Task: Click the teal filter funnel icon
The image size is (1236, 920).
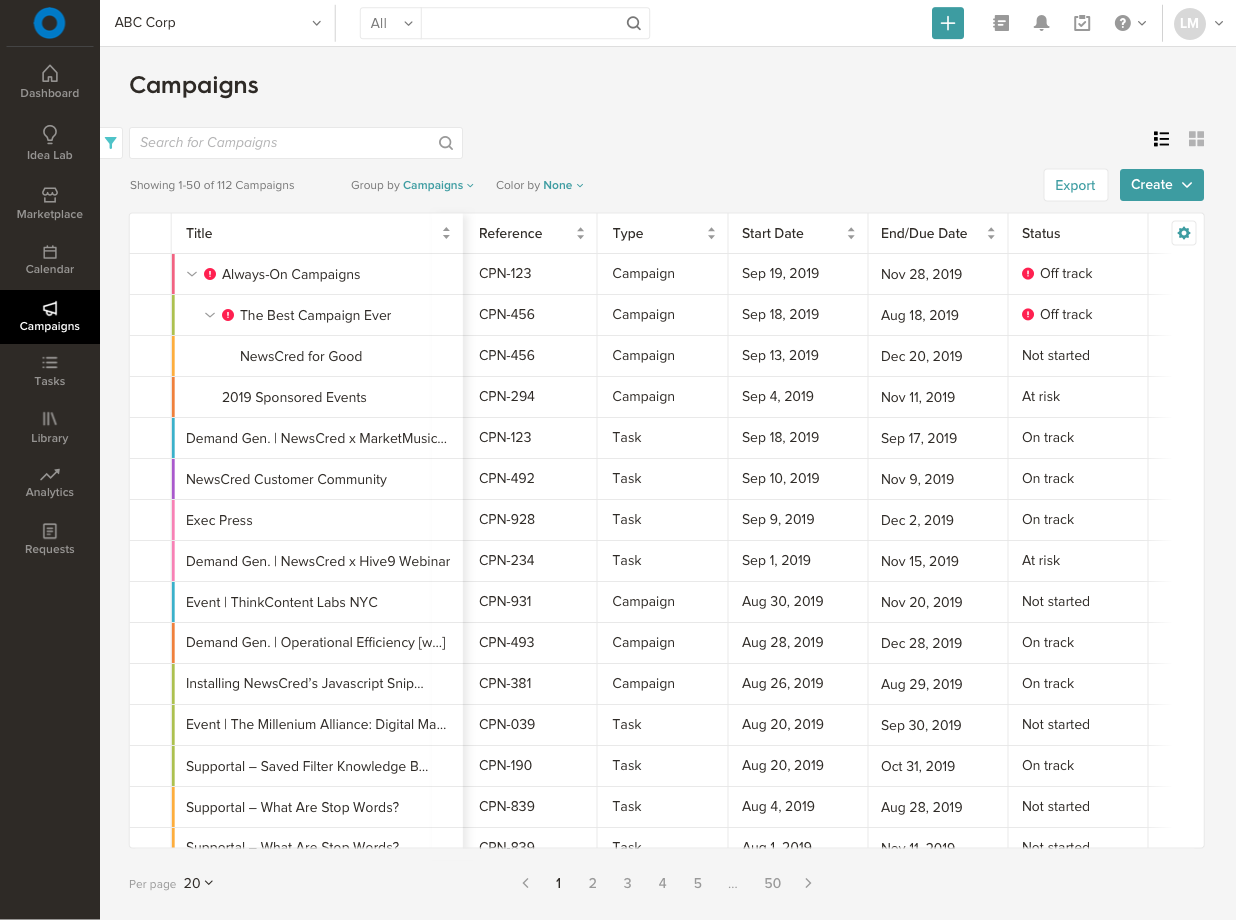Action: [111, 143]
